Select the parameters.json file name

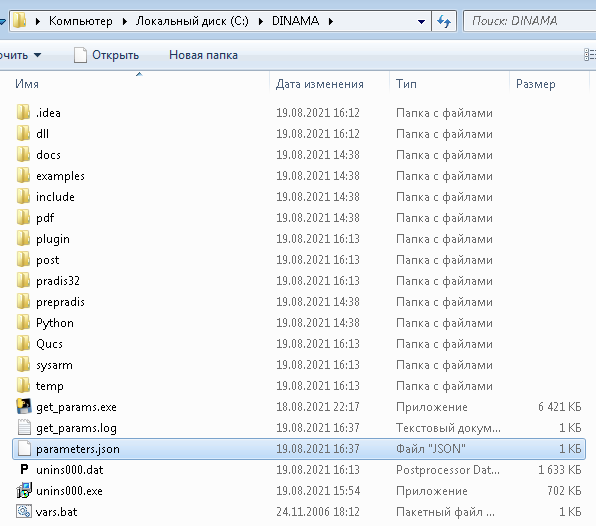[78, 449]
